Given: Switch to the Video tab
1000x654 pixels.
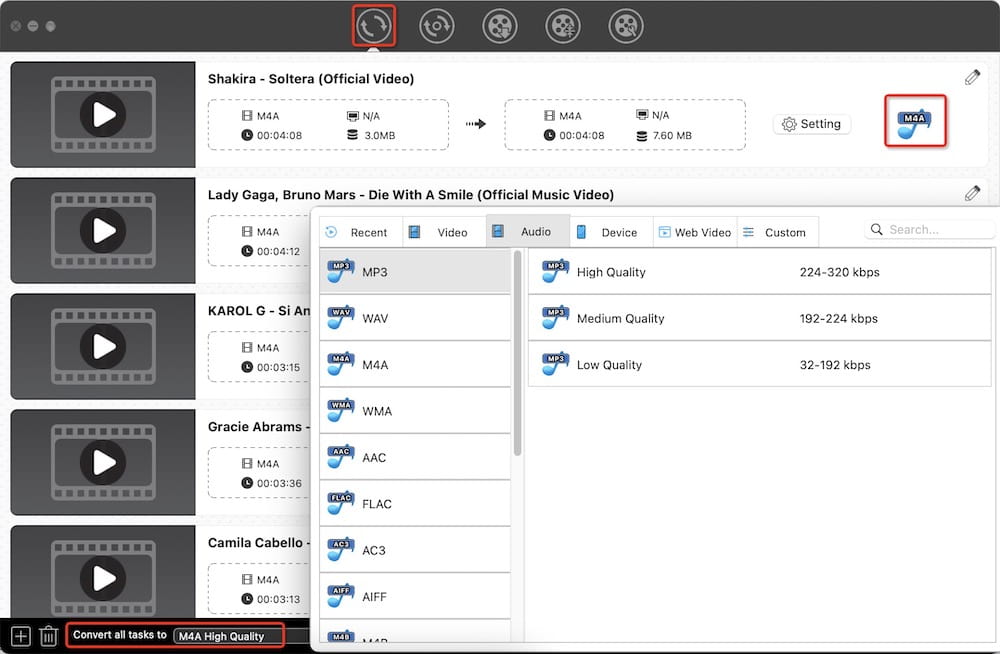Looking at the screenshot, I should [x=443, y=231].
